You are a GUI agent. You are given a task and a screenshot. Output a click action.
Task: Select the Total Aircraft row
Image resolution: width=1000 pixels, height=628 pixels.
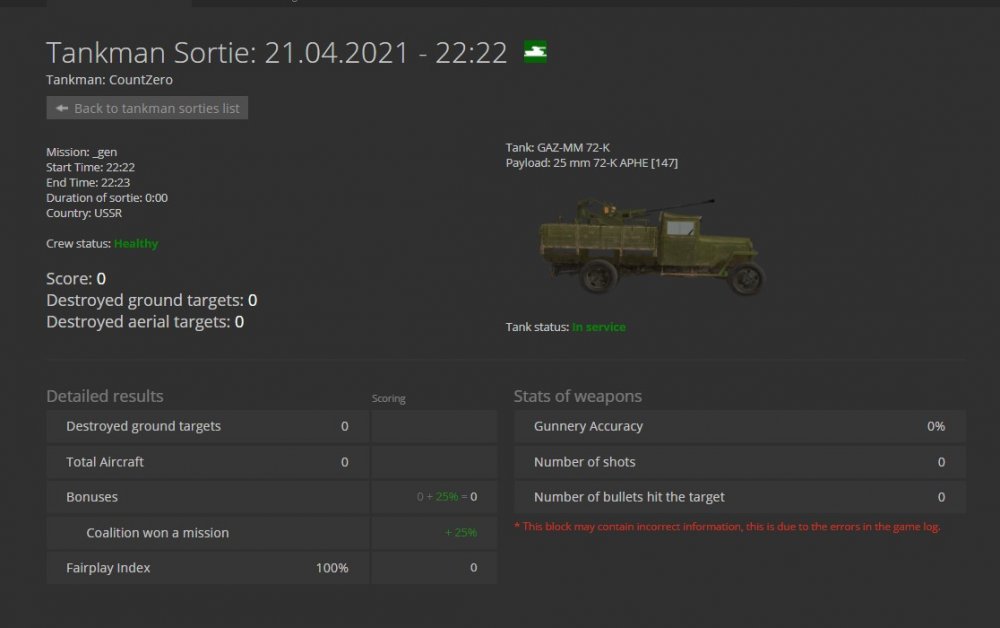click(272, 462)
